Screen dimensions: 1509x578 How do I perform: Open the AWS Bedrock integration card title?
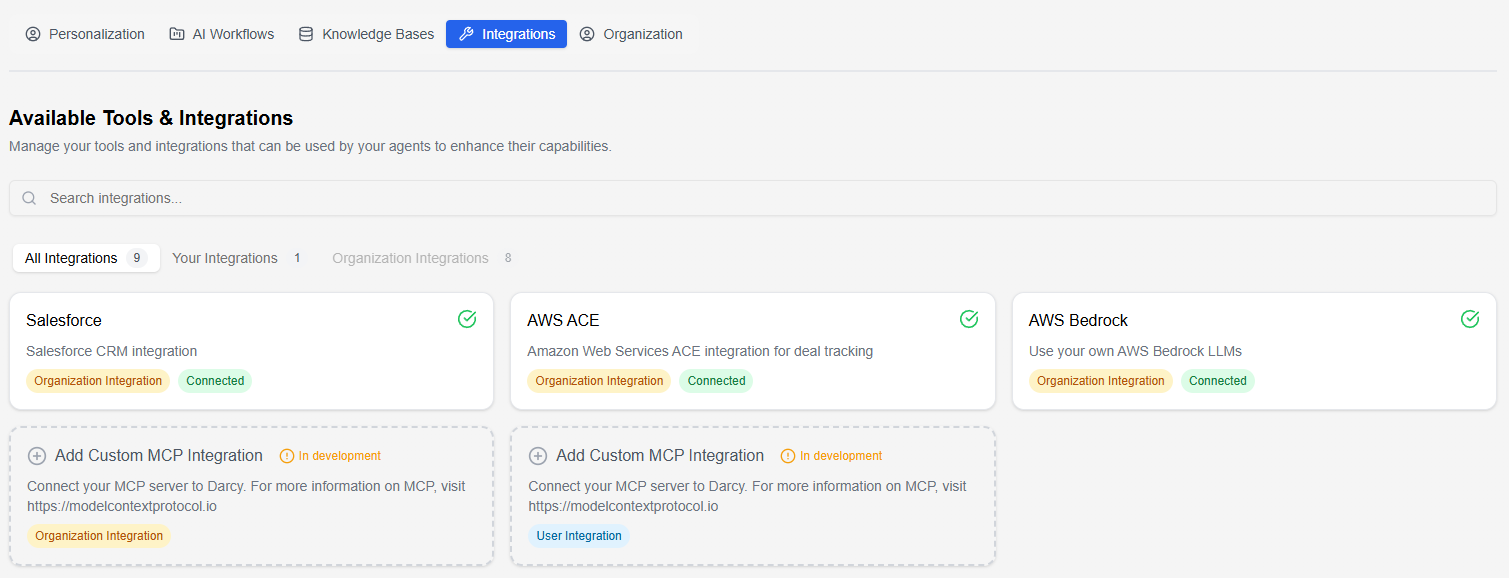click(x=1078, y=320)
